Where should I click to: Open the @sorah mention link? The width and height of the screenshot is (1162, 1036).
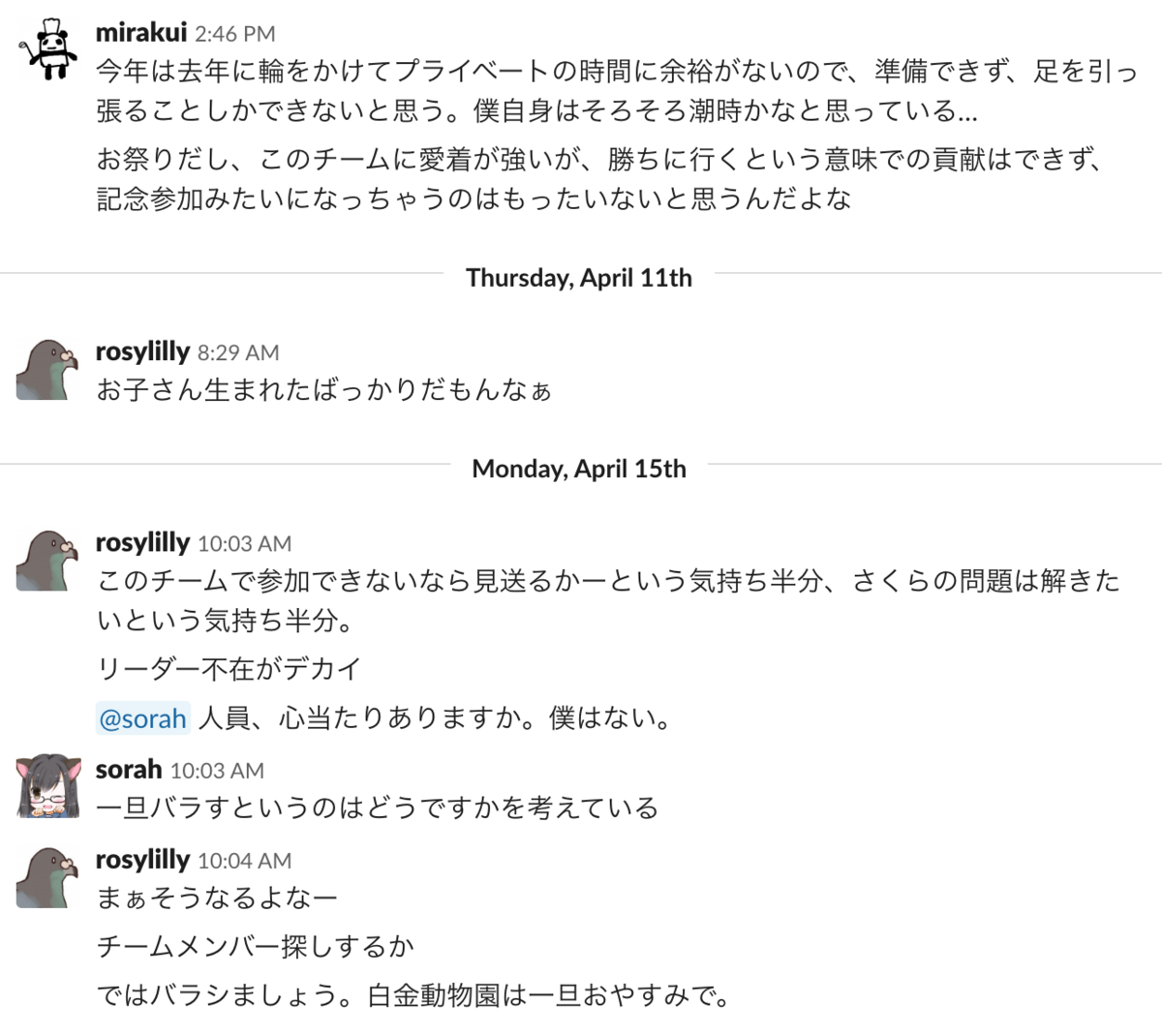[141, 718]
